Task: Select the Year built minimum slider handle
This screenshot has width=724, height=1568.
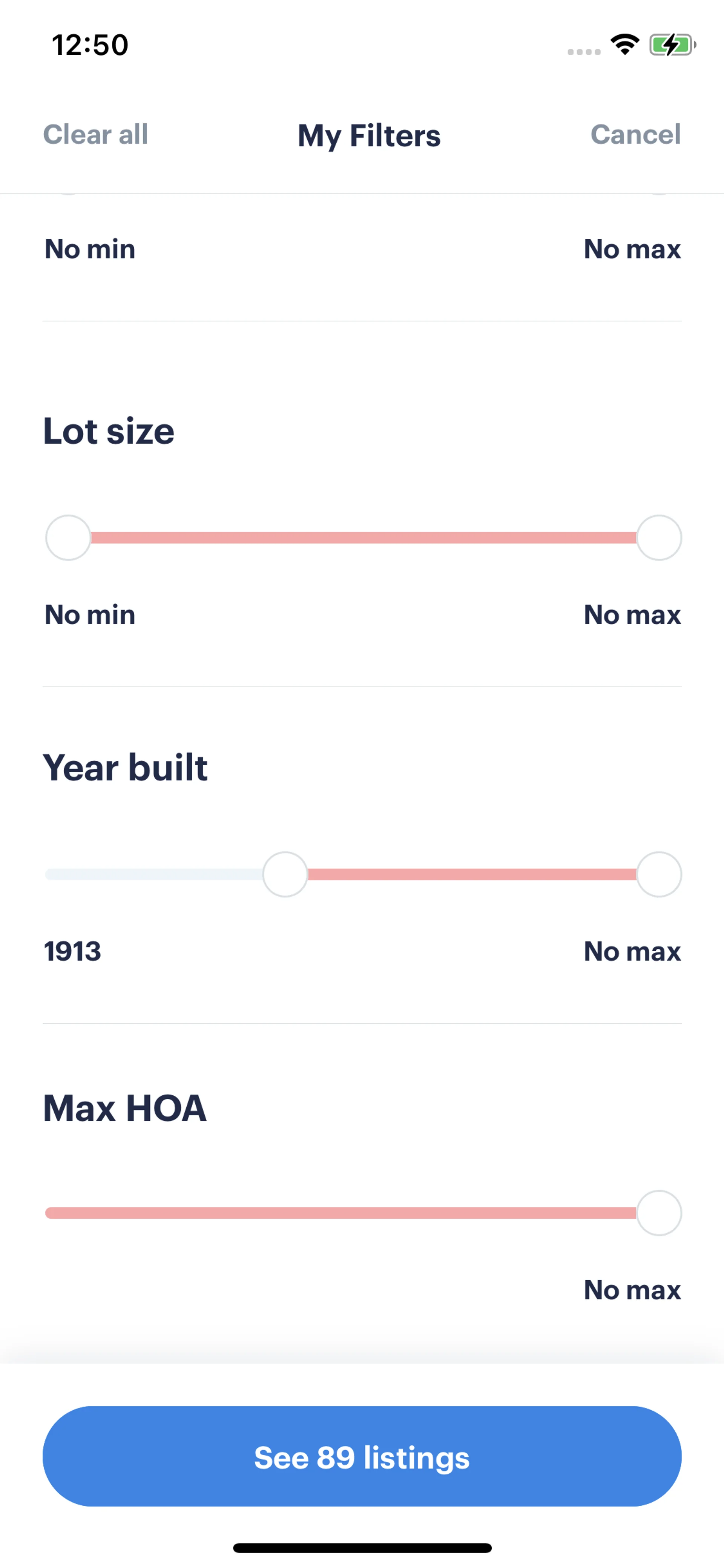Action: (285, 874)
